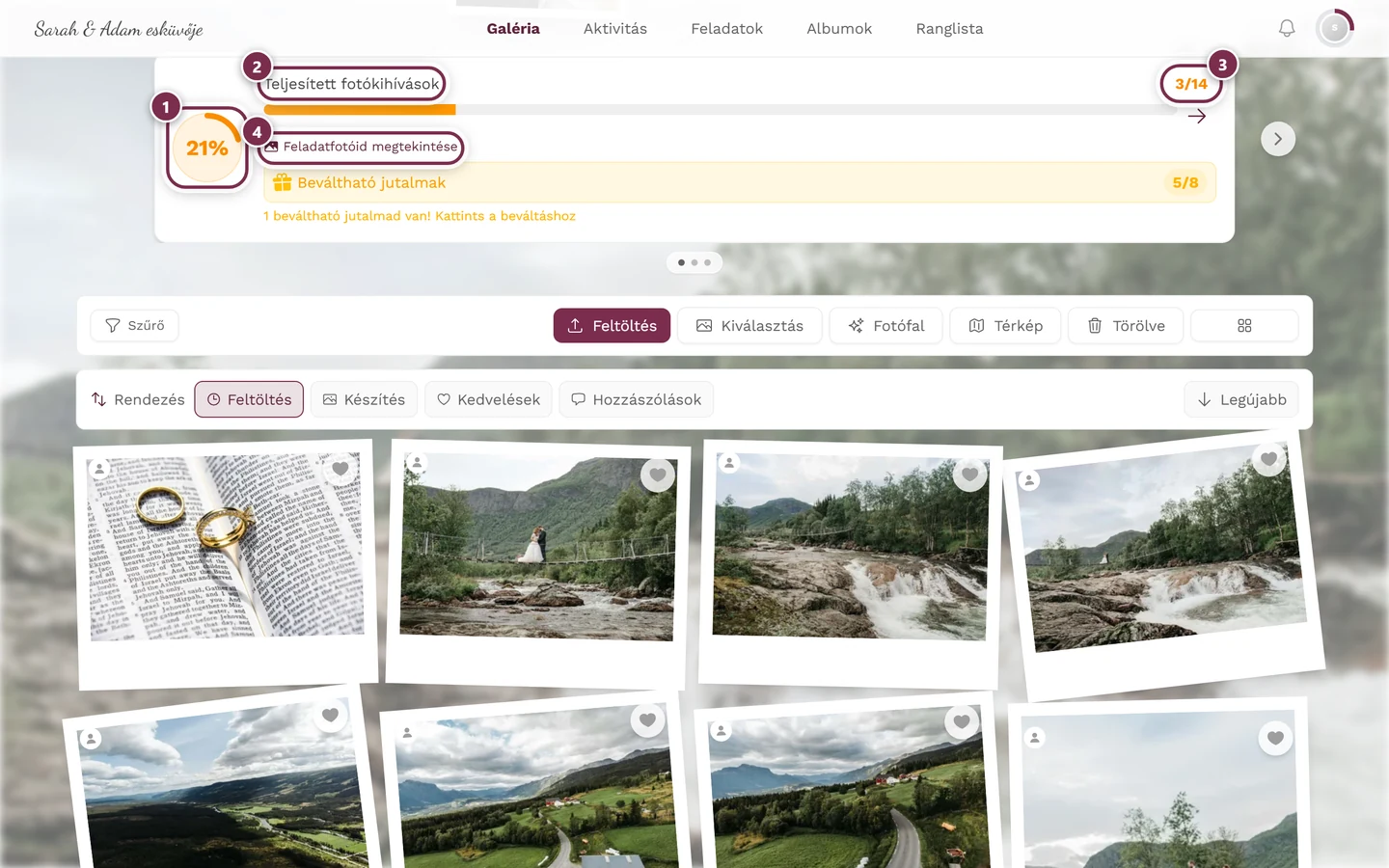
Task: Like the bottom-right hazy tree photo
Action: tap(1275, 738)
